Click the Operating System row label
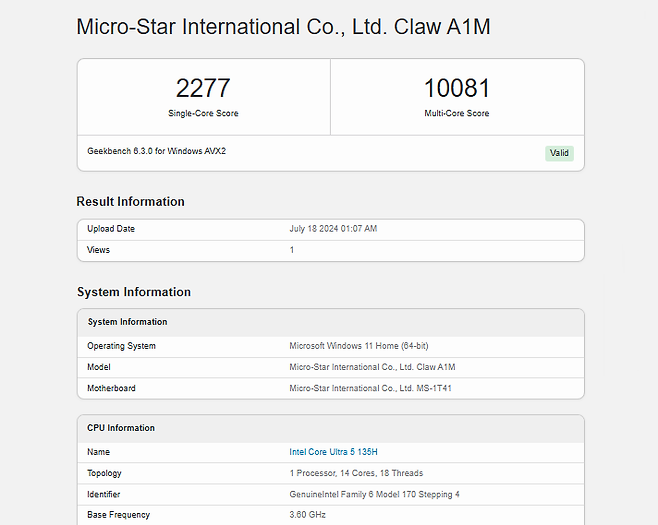 (x=121, y=346)
